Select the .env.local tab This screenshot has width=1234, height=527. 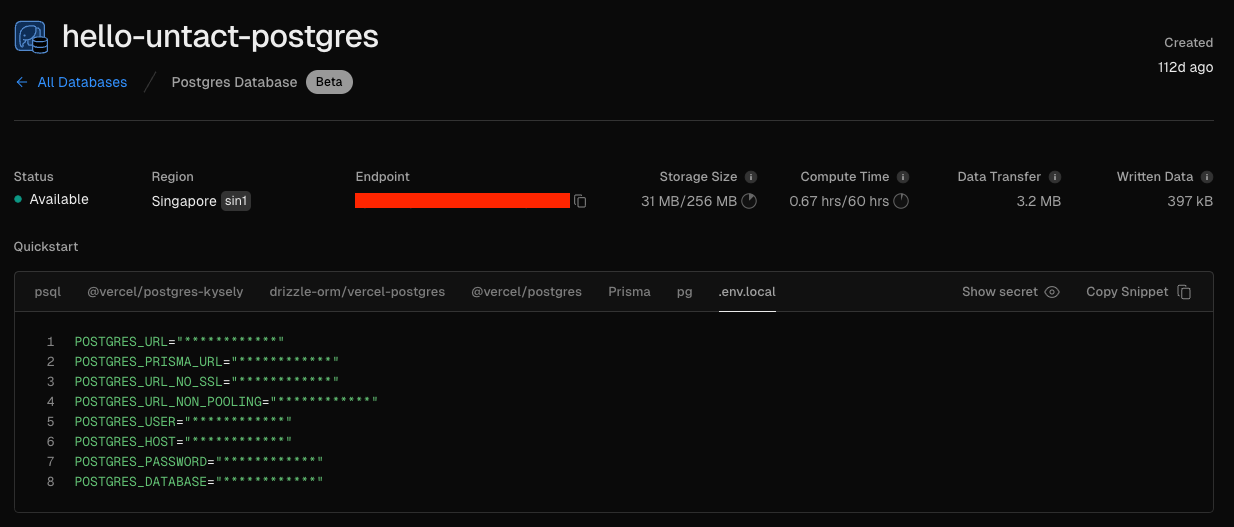[x=747, y=292]
